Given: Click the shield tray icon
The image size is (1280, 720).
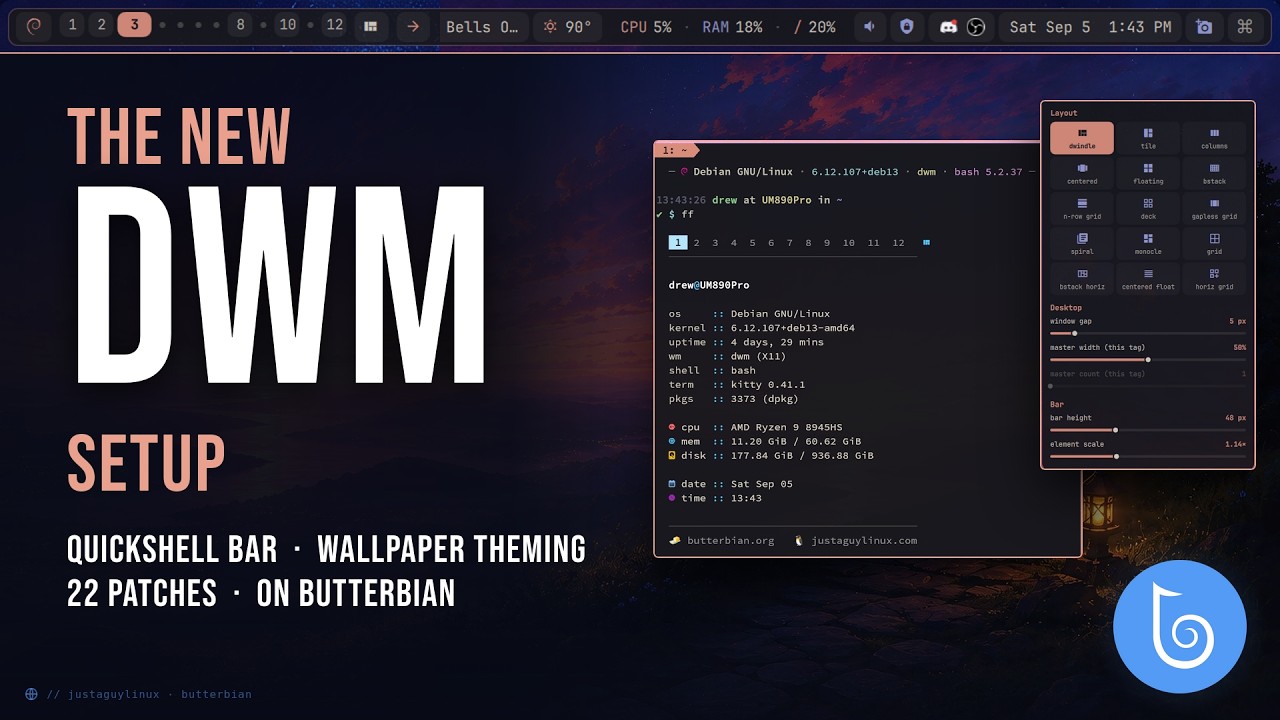Looking at the screenshot, I should 907,27.
